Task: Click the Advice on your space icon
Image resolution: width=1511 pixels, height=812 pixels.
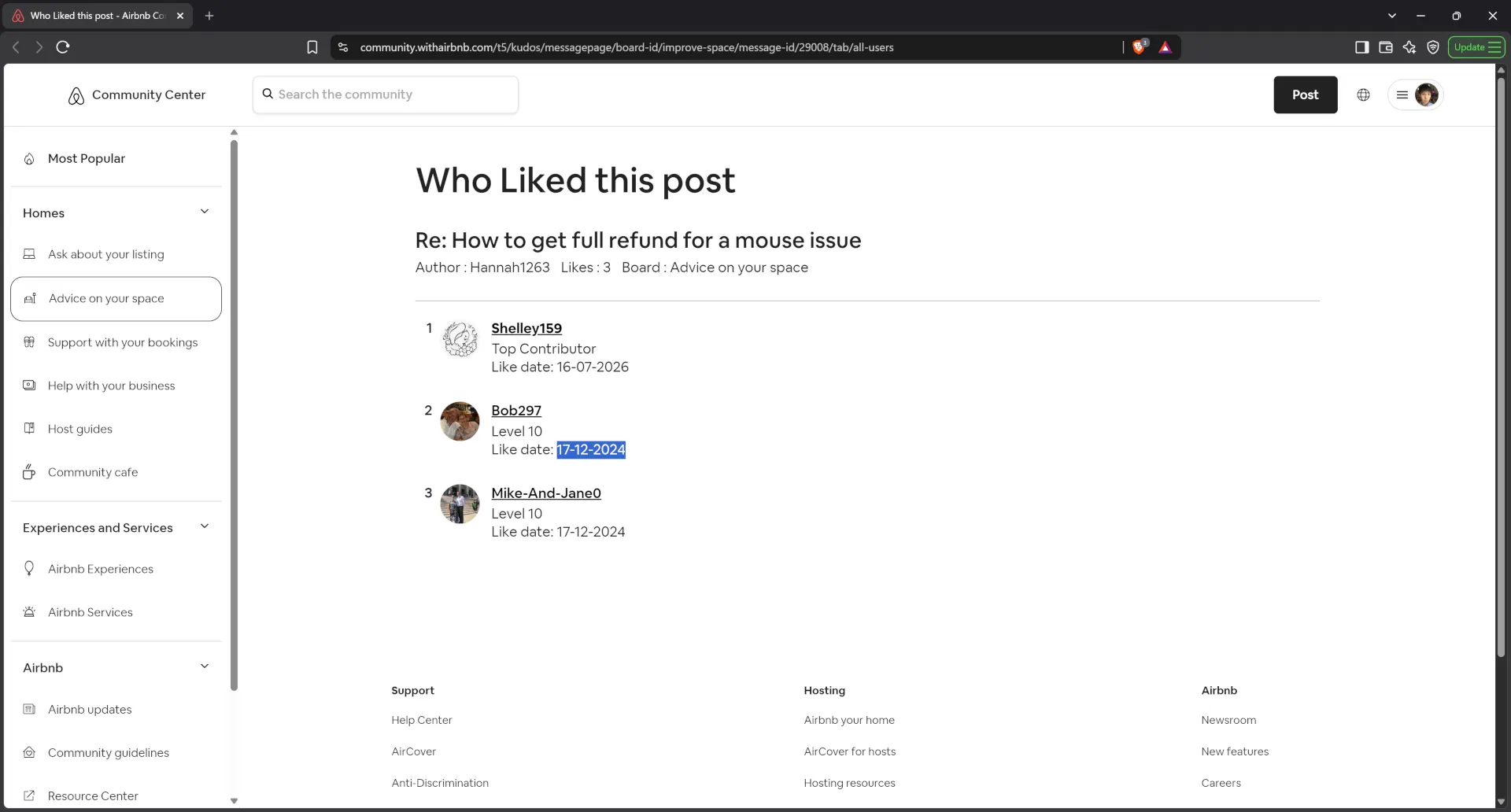Action: click(30, 298)
